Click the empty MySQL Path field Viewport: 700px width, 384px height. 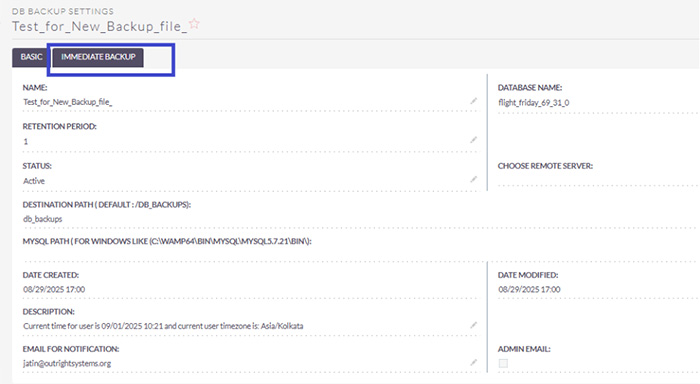pos(360,254)
